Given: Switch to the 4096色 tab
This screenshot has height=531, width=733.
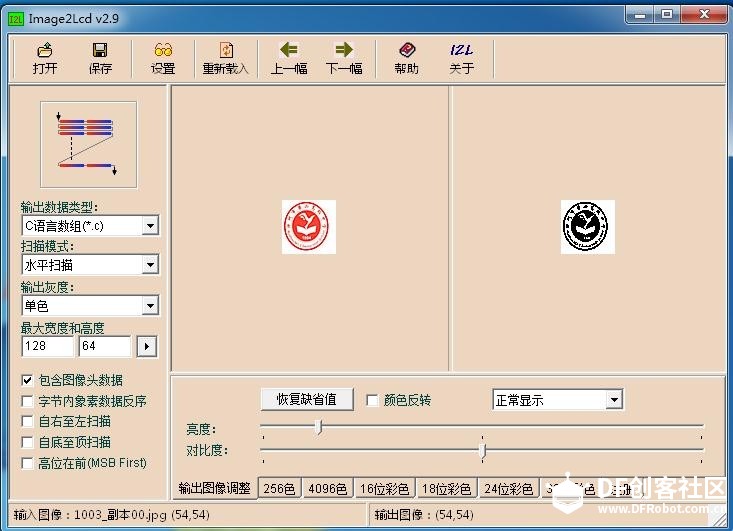Looking at the screenshot, I should (x=328, y=489).
